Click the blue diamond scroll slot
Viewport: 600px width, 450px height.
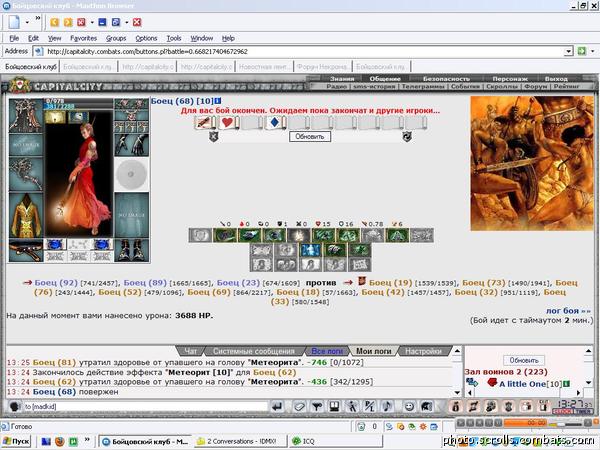tap(274, 122)
